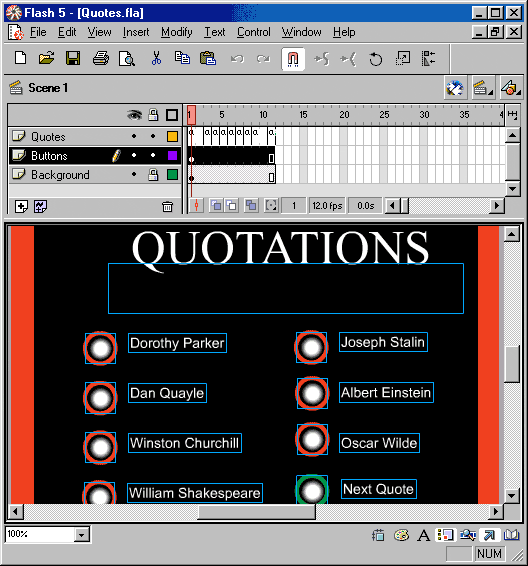Click the Dorothy Parker button circle
This screenshot has width=528, height=566.
100,348
